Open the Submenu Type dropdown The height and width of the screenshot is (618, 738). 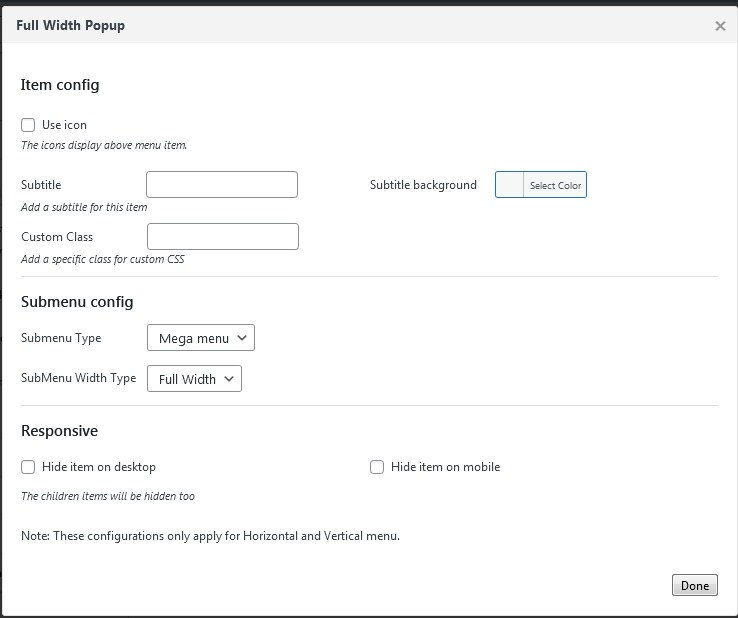pyautogui.click(x=200, y=338)
